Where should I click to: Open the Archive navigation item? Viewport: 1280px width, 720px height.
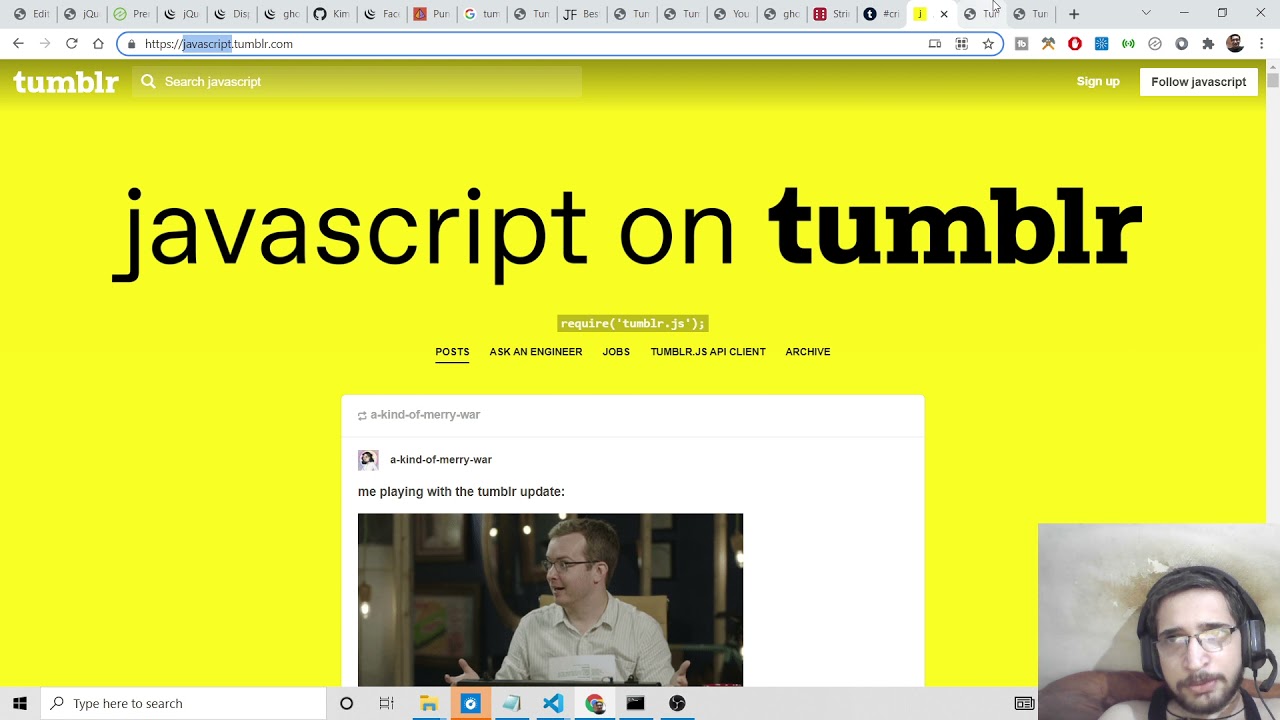pos(807,352)
